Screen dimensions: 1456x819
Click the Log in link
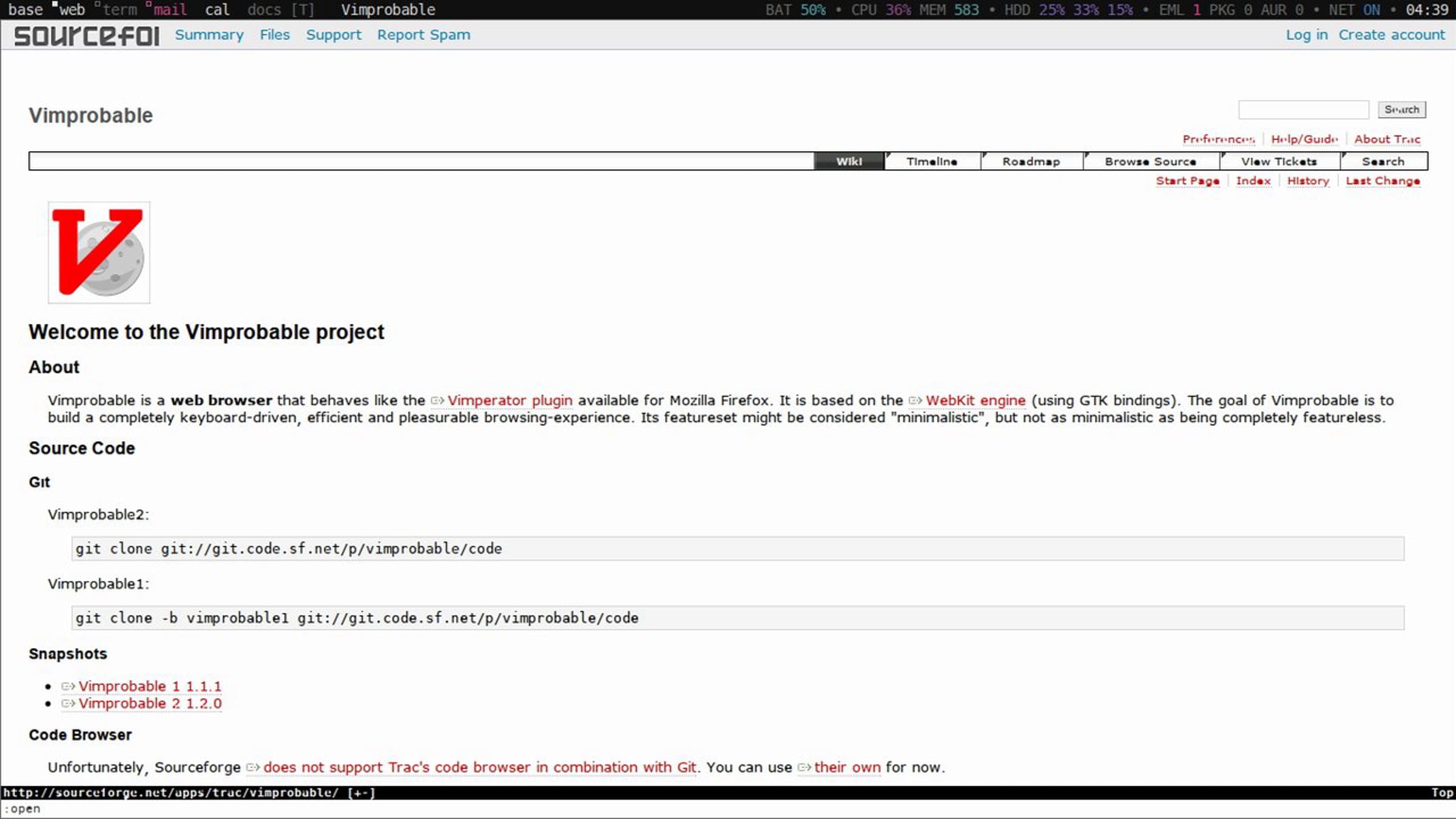click(1307, 35)
